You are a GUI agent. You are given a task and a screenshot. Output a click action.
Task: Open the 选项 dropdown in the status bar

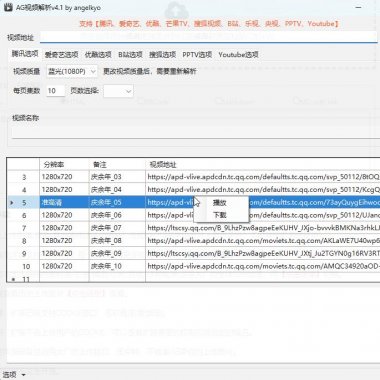(14, 375)
